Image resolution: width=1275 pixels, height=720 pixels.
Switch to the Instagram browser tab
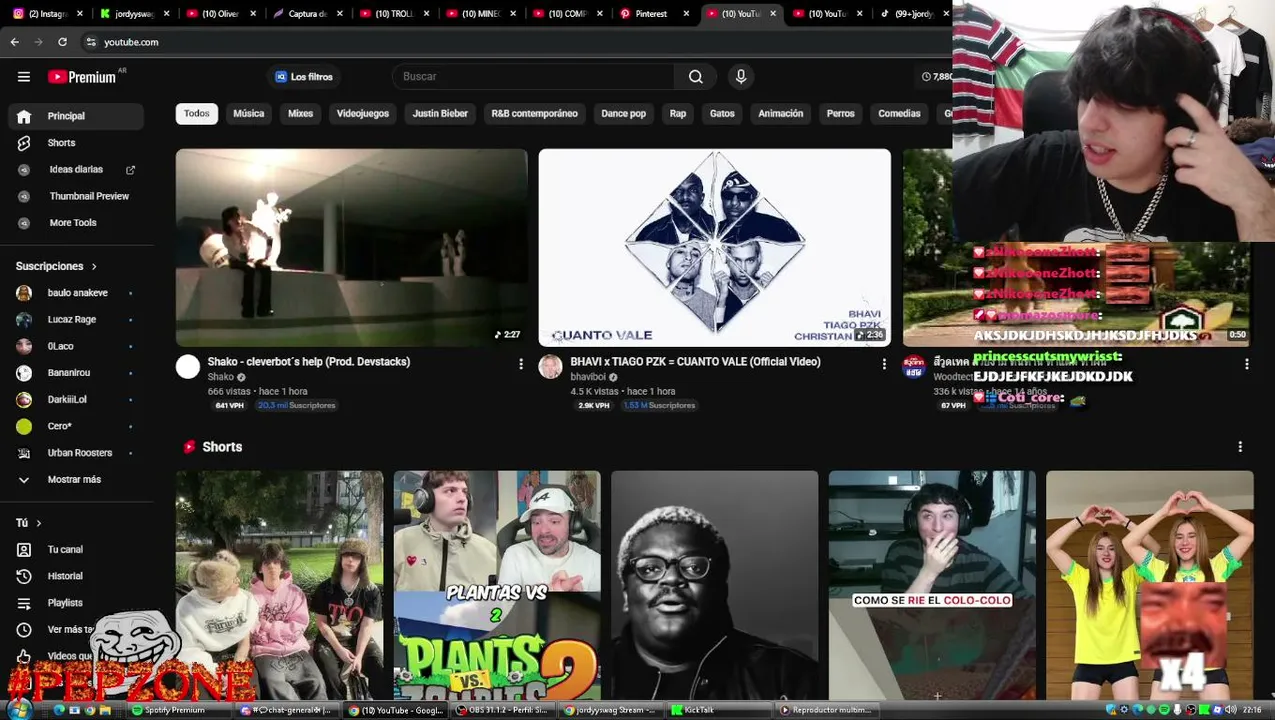(x=46, y=14)
